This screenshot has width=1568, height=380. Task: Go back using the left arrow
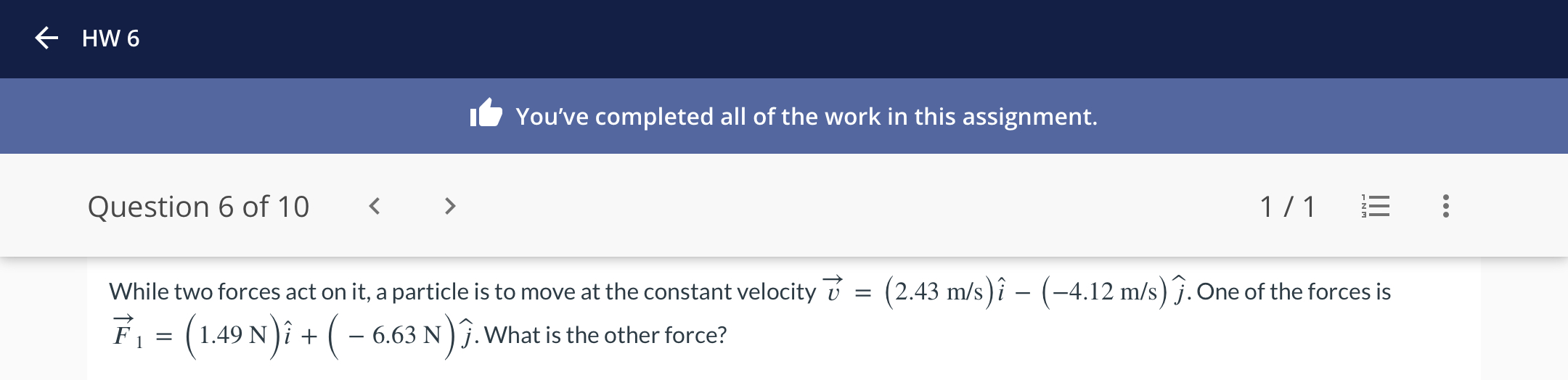coord(46,38)
